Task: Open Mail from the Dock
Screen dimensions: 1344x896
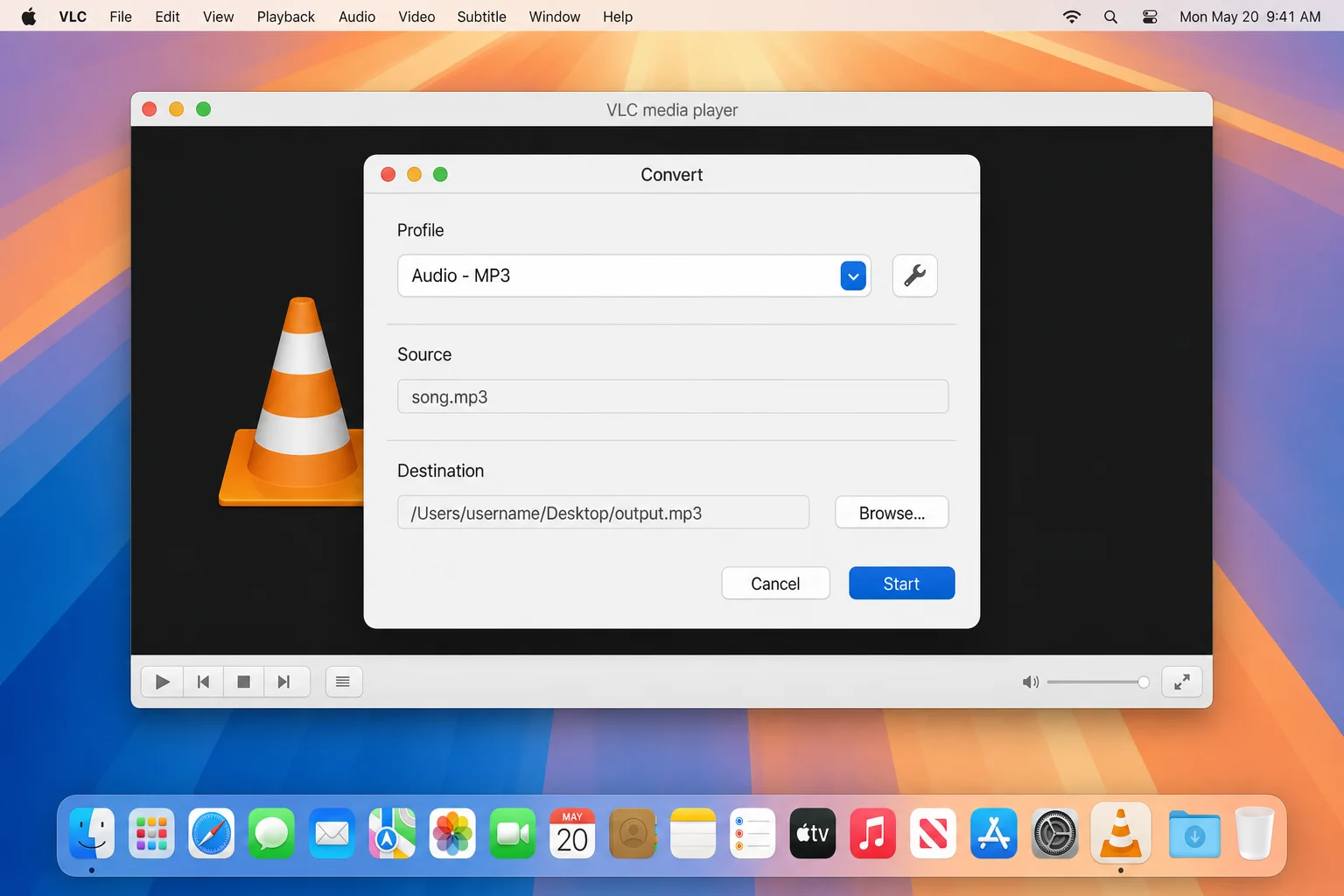Action: pos(332,833)
